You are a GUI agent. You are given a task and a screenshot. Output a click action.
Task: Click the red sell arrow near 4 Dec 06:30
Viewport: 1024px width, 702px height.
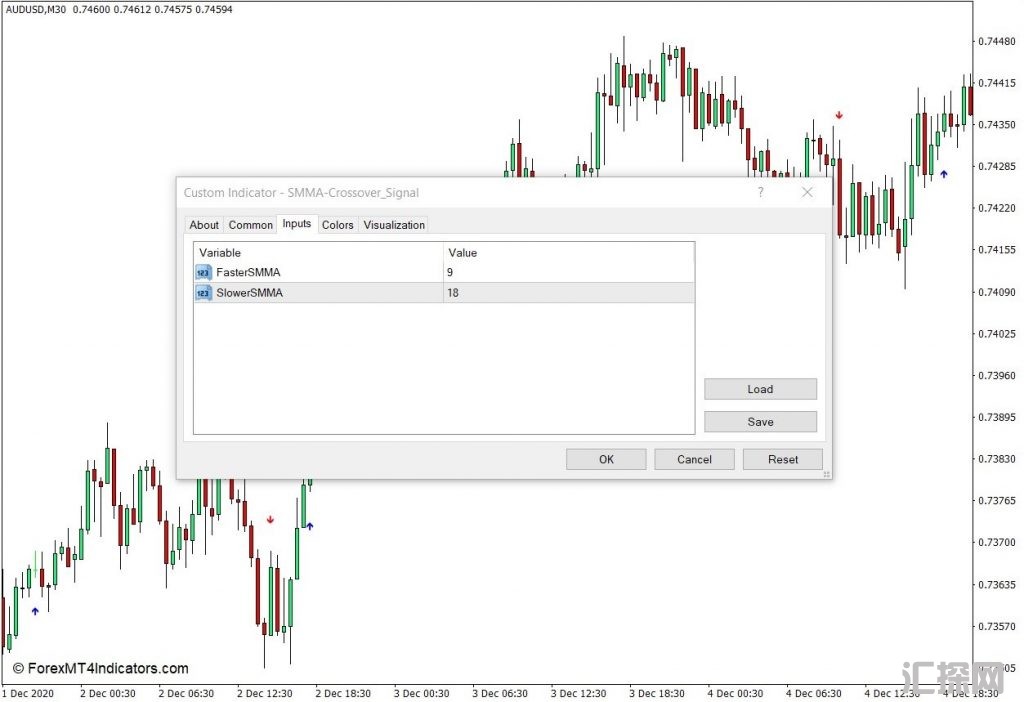click(x=839, y=115)
